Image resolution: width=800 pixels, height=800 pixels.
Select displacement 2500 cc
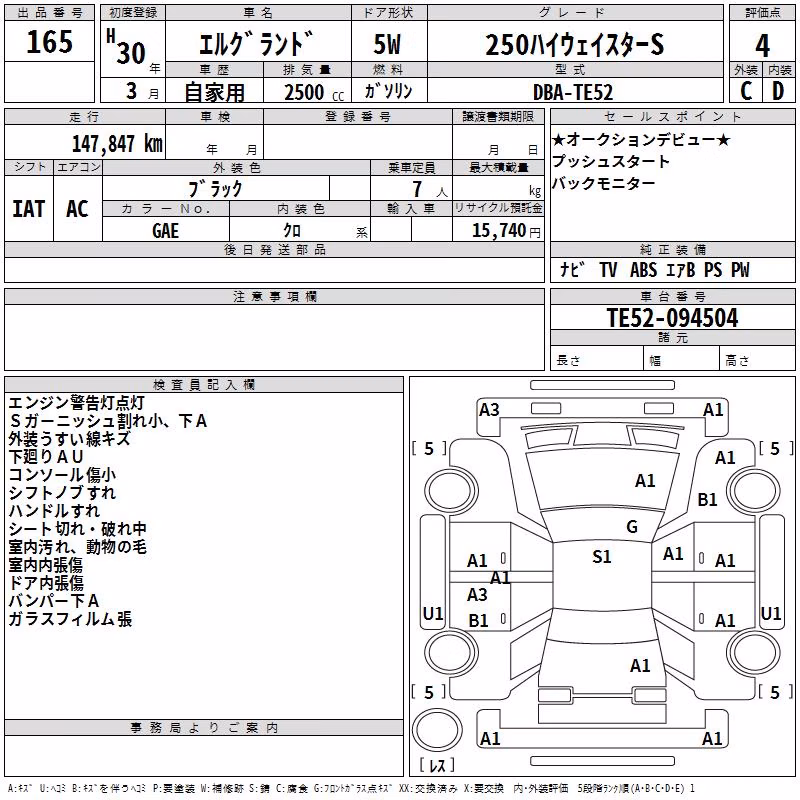click(314, 92)
